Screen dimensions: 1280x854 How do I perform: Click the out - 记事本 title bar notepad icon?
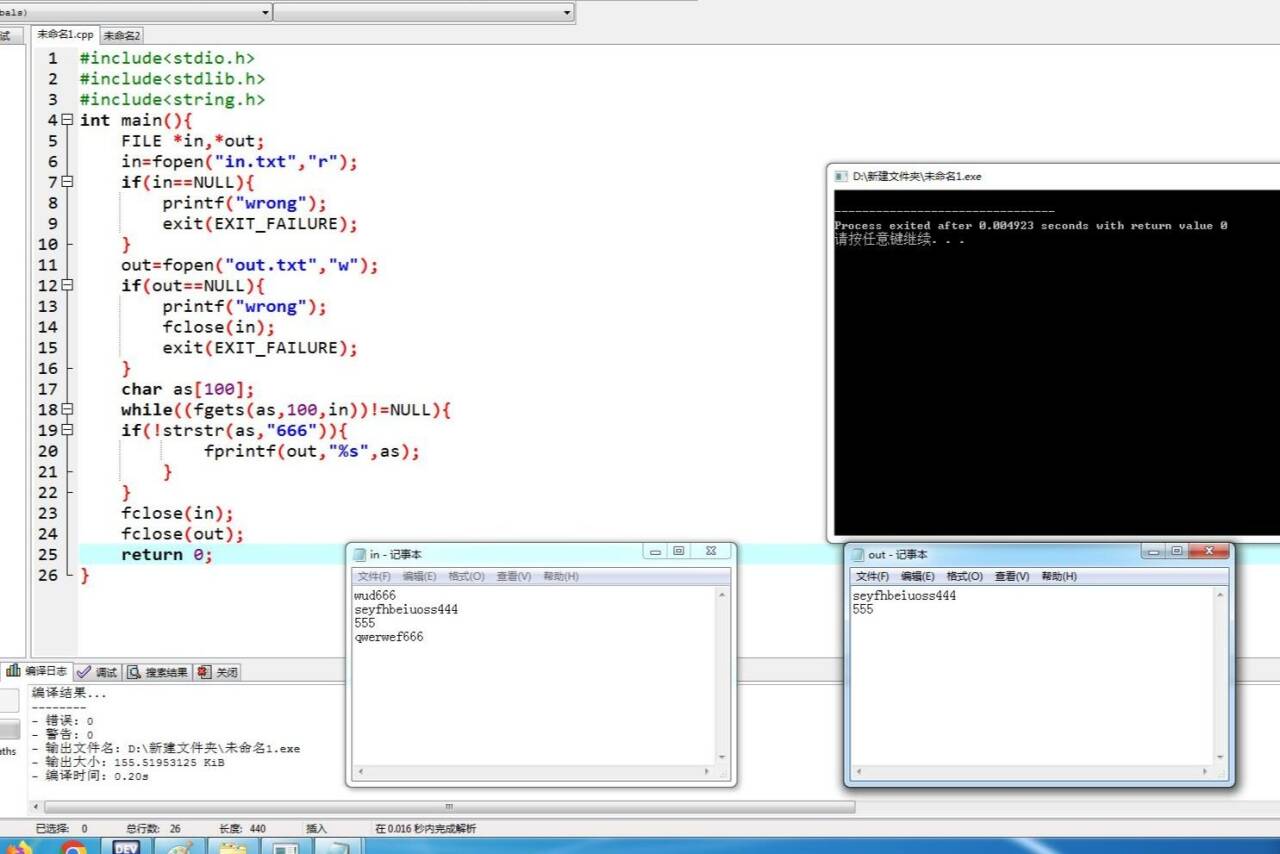pos(858,555)
